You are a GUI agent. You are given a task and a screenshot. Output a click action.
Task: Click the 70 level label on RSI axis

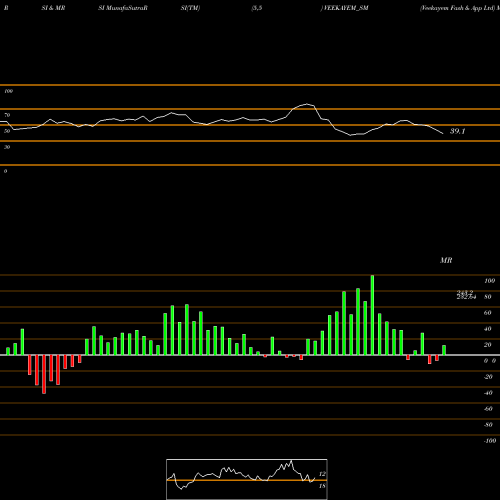coord(7,115)
